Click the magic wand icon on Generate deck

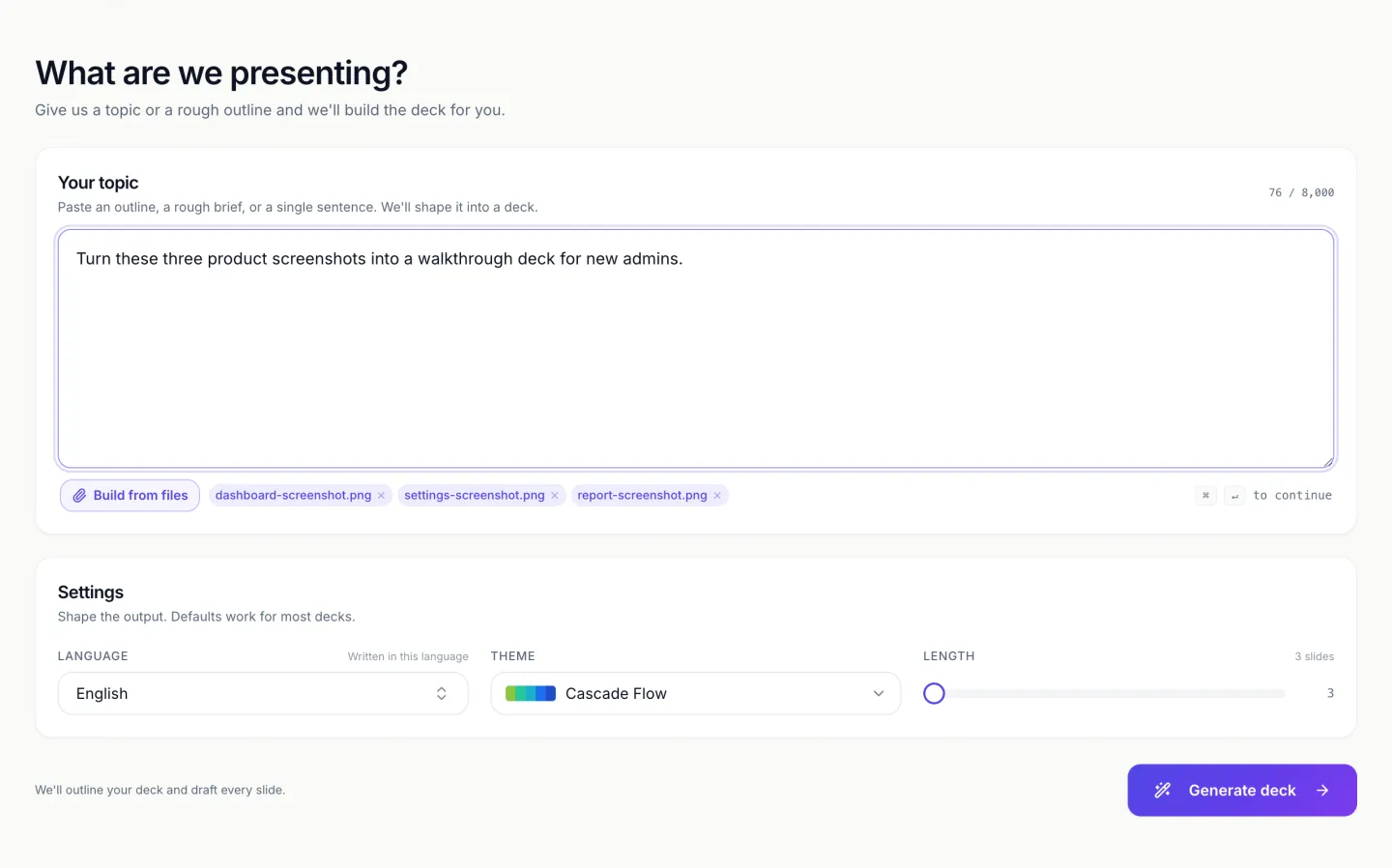click(x=1163, y=791)
